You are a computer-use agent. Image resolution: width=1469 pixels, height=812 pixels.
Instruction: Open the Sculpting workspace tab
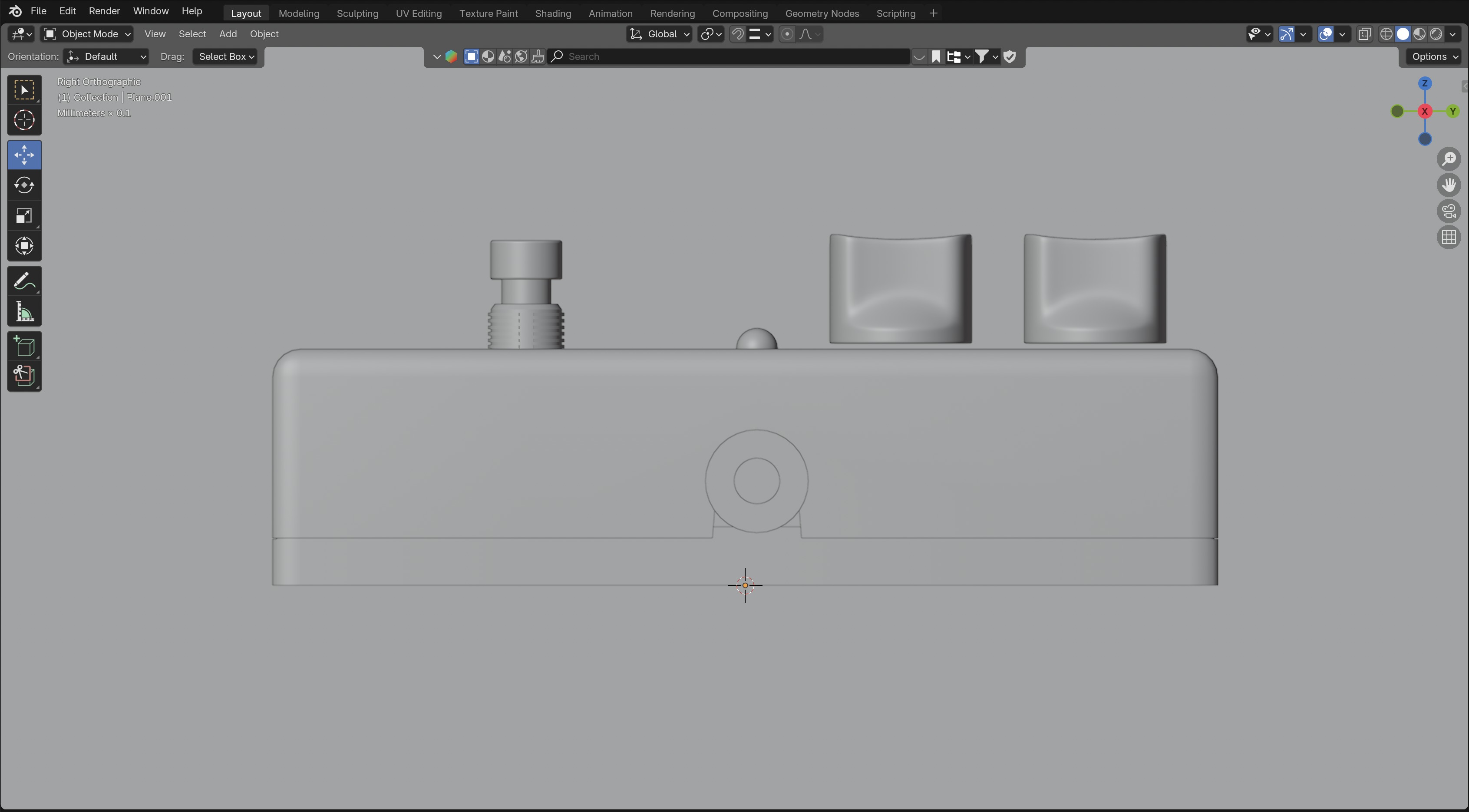click(357, 13)
